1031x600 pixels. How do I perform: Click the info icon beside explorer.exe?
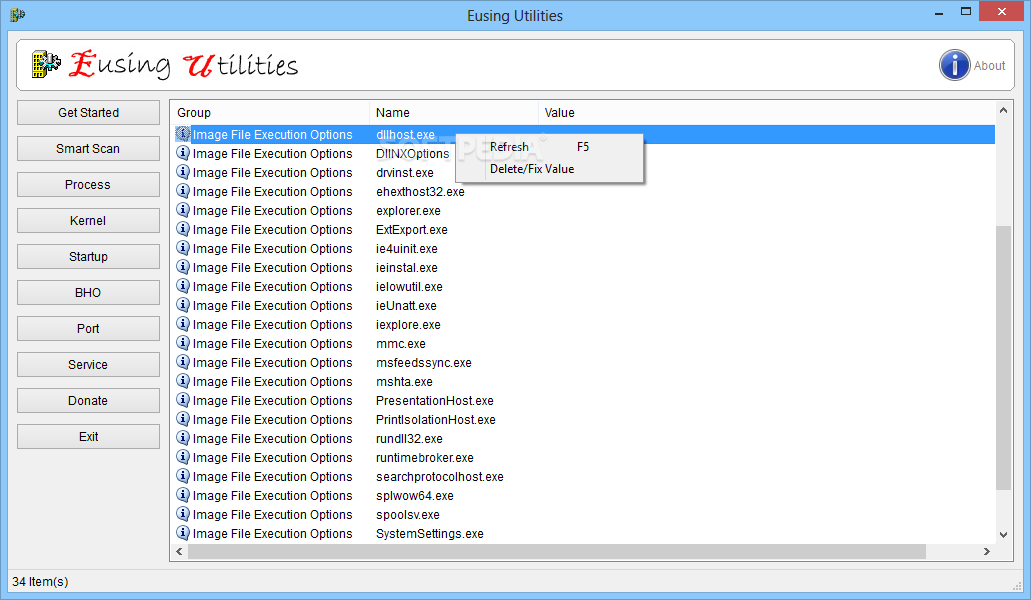[x=183, y=210]
